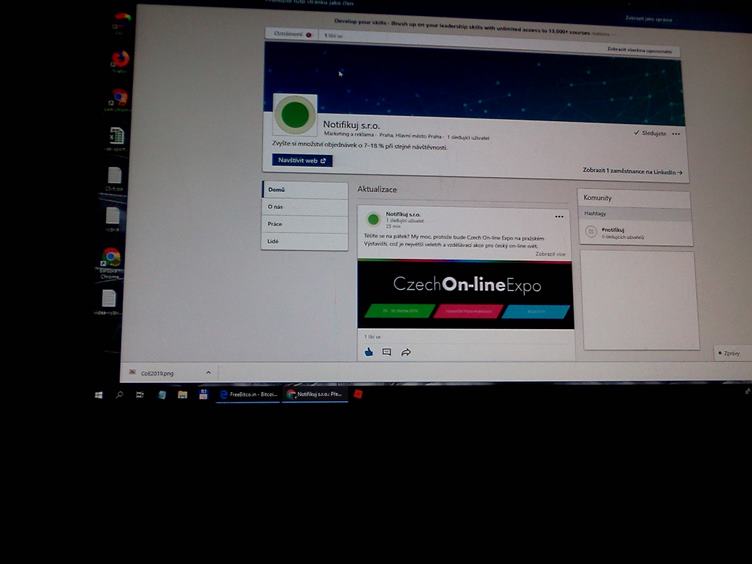752x564 pixels.
Task: Open the Zprávy messaging panel
Action: pos(731,353)
